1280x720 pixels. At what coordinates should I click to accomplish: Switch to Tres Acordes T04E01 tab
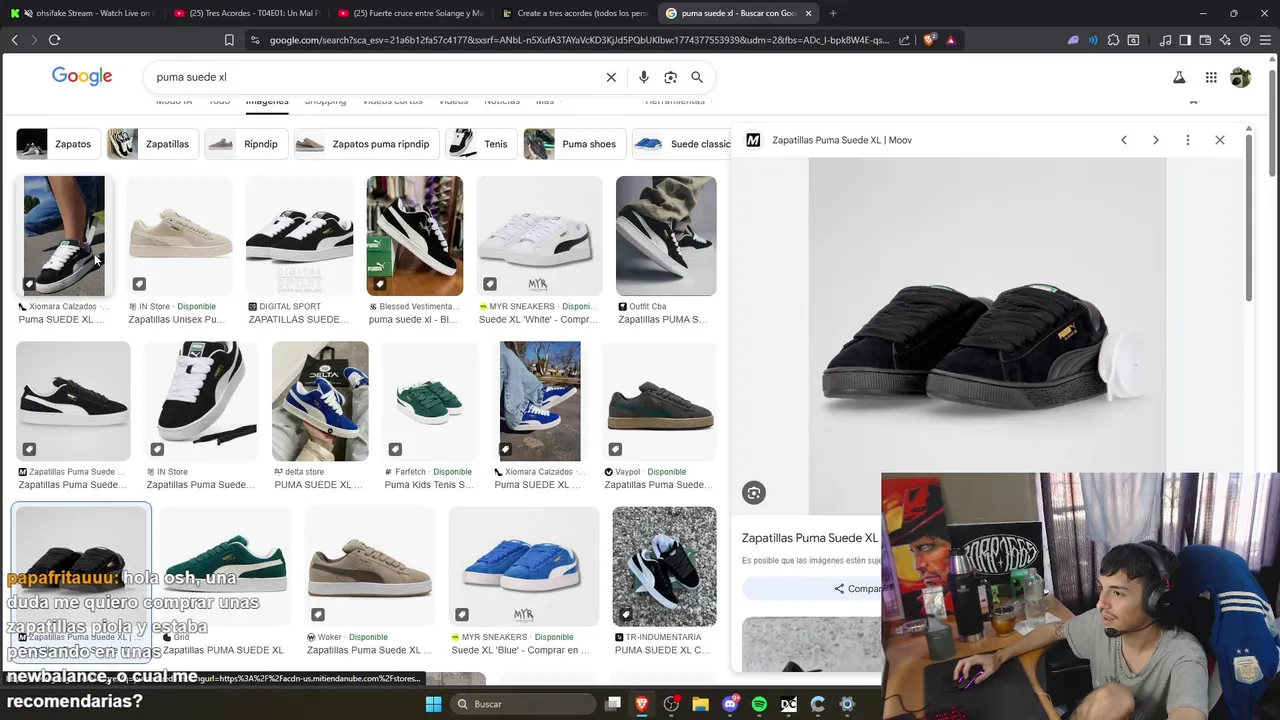pos(245,13)
